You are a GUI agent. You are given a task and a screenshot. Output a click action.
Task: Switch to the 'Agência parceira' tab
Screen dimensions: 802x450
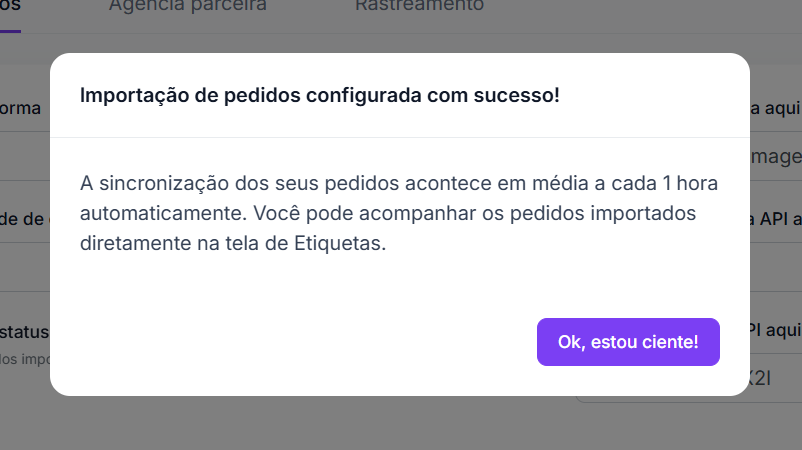pos(188,6)
